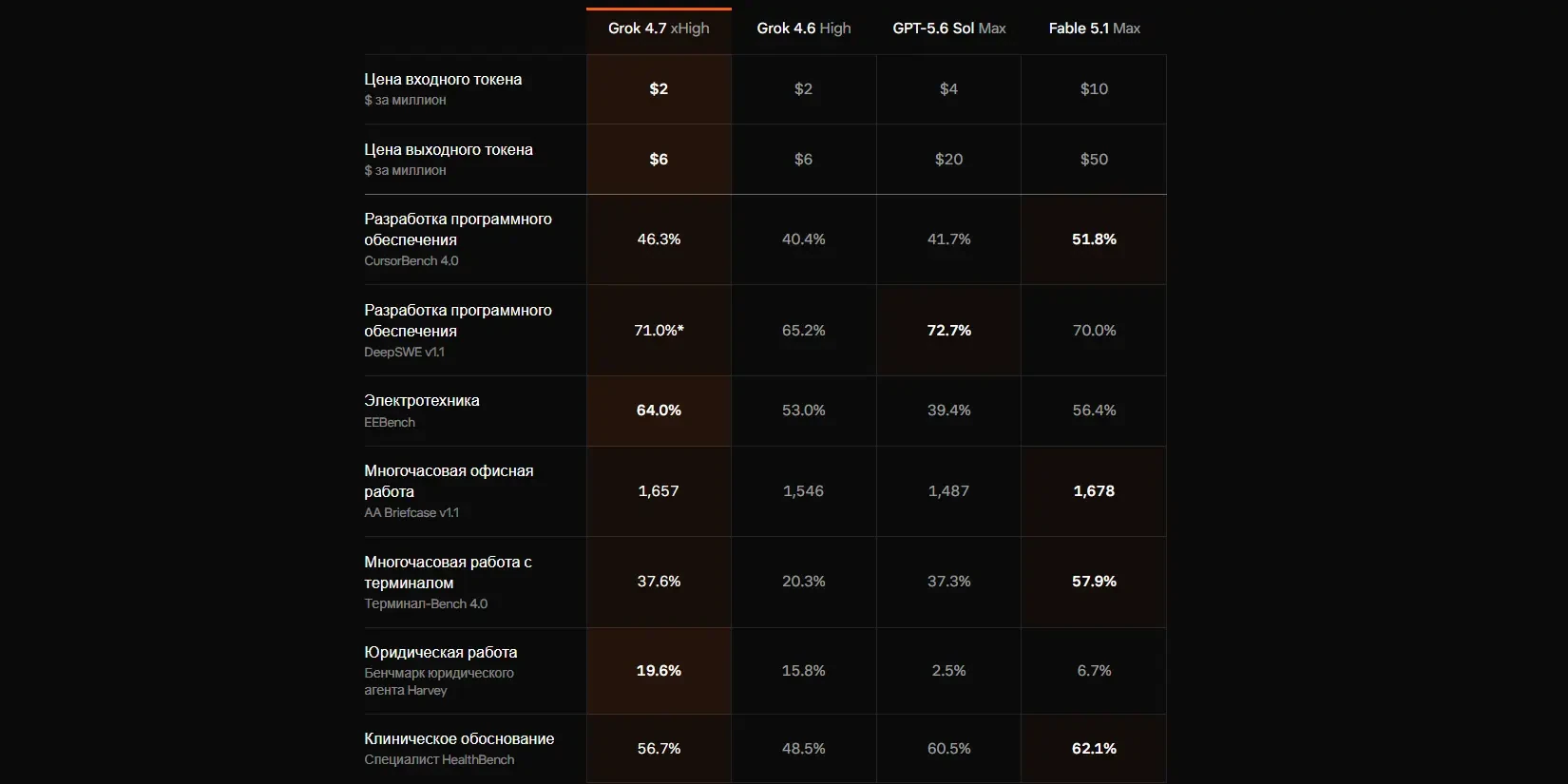Screen dimensions: 1568x784
Task: Select the Grok 4.7 xHigh column tab
Action: pos(659,29)
